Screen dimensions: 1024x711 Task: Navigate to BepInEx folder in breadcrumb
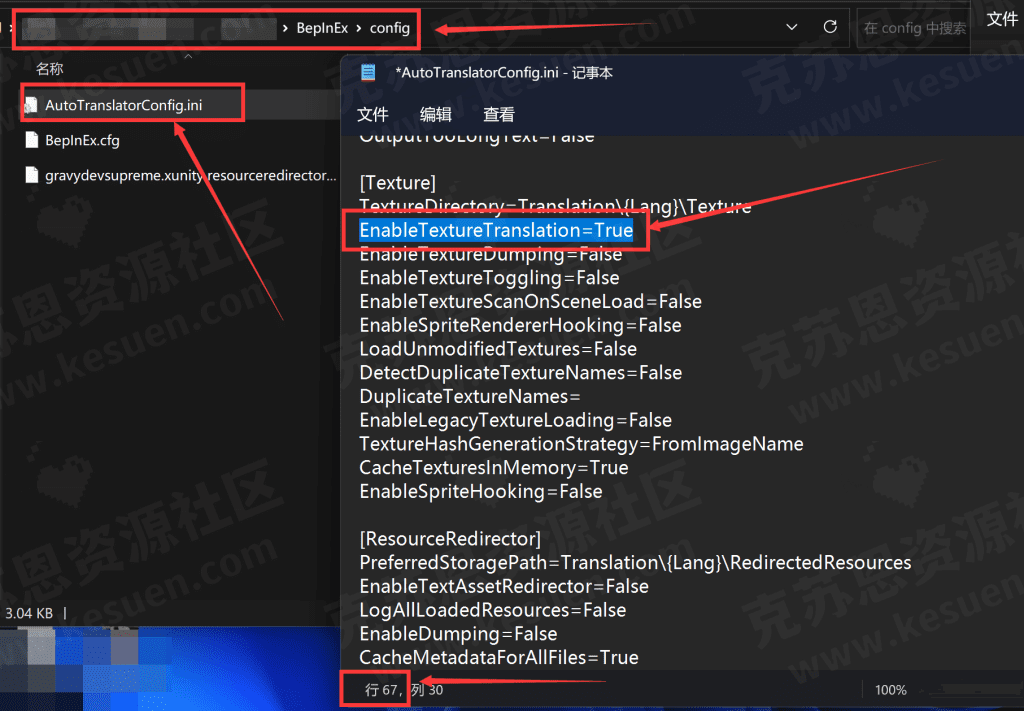[x=322, y=28]
